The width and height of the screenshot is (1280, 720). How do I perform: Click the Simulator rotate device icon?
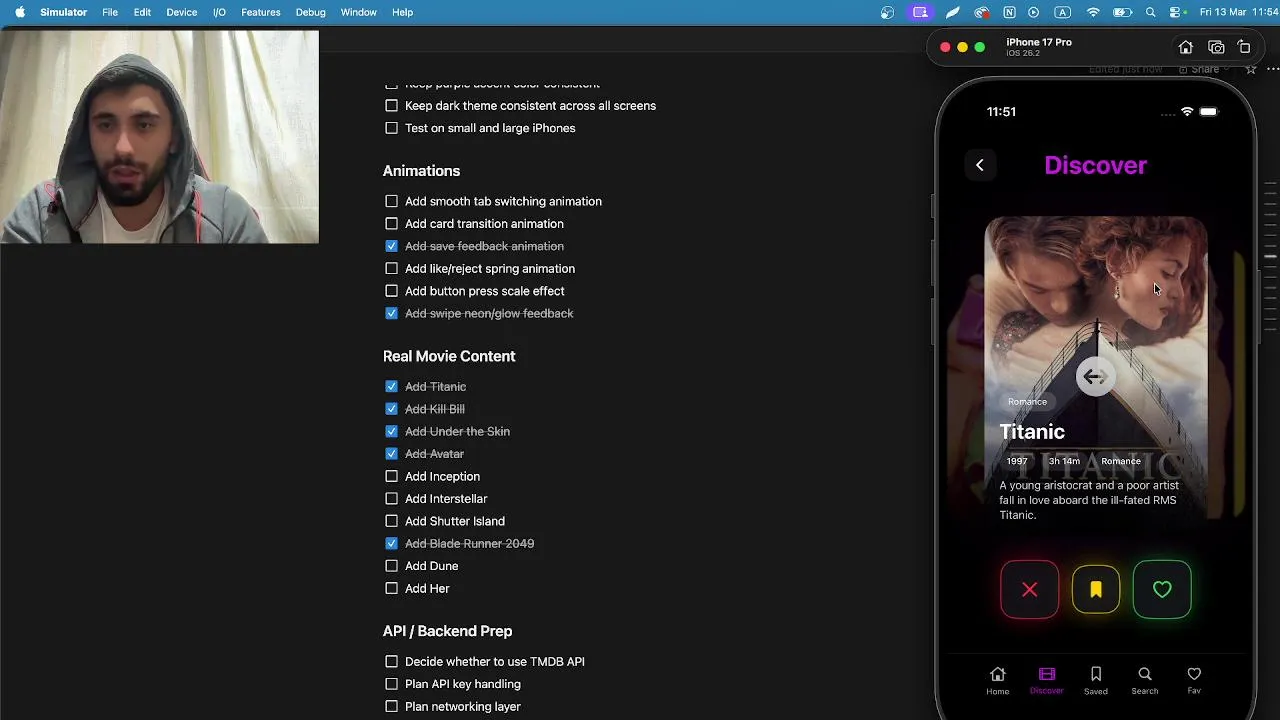(1244, 47)
